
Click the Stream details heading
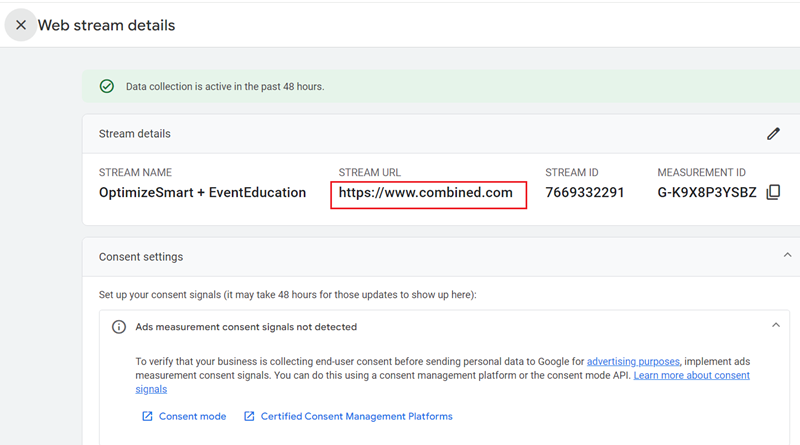point(135,134)
